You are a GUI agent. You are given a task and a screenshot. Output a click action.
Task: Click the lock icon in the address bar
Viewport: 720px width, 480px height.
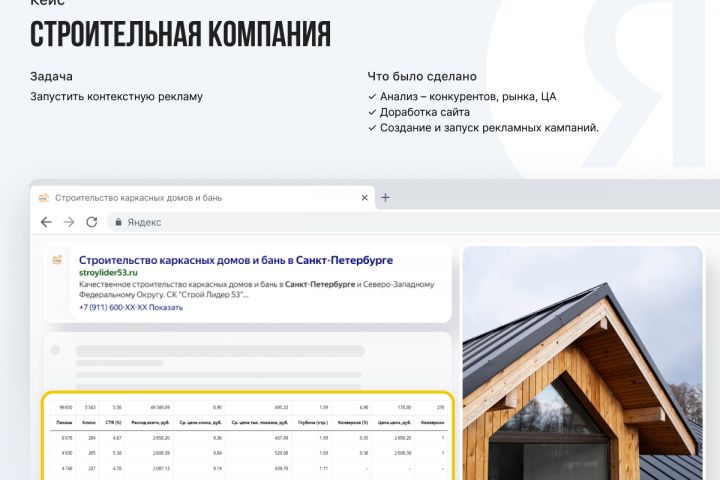click(x=118, y=222)
